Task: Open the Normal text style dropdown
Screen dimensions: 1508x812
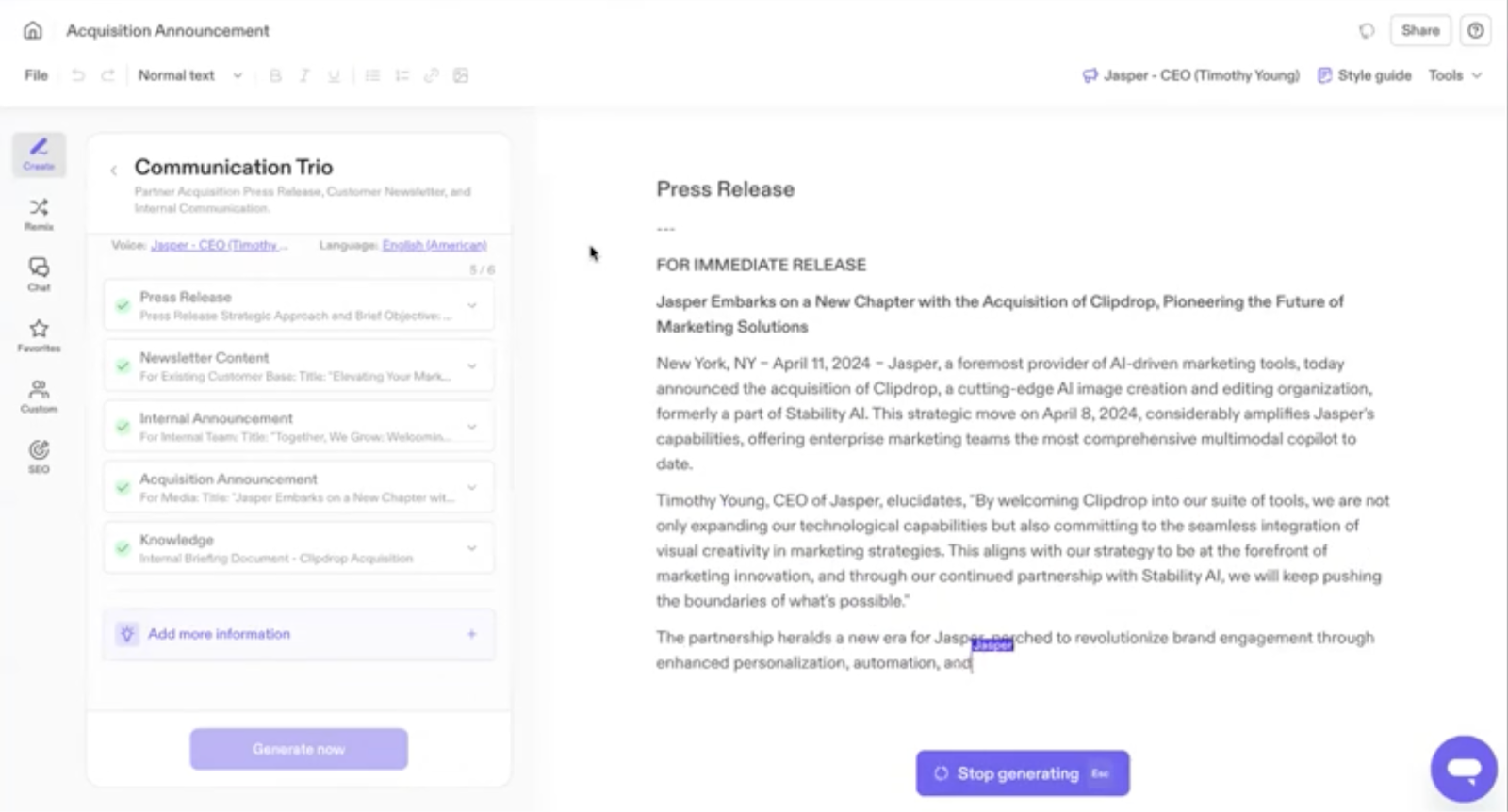Action: click(x=189, y=75)
